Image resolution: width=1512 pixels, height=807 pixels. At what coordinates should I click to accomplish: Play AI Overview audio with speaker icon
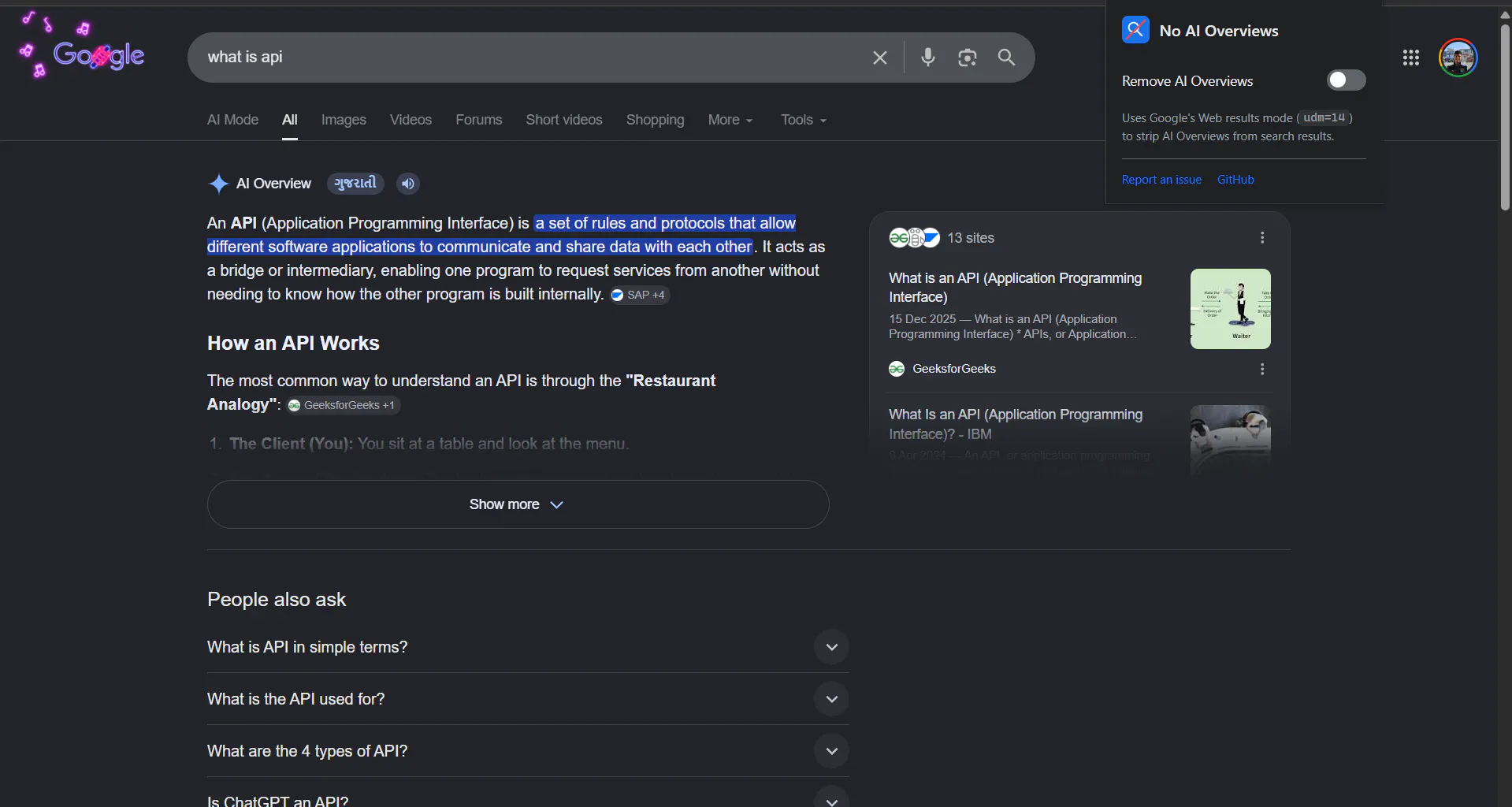[x=407, y=184]
